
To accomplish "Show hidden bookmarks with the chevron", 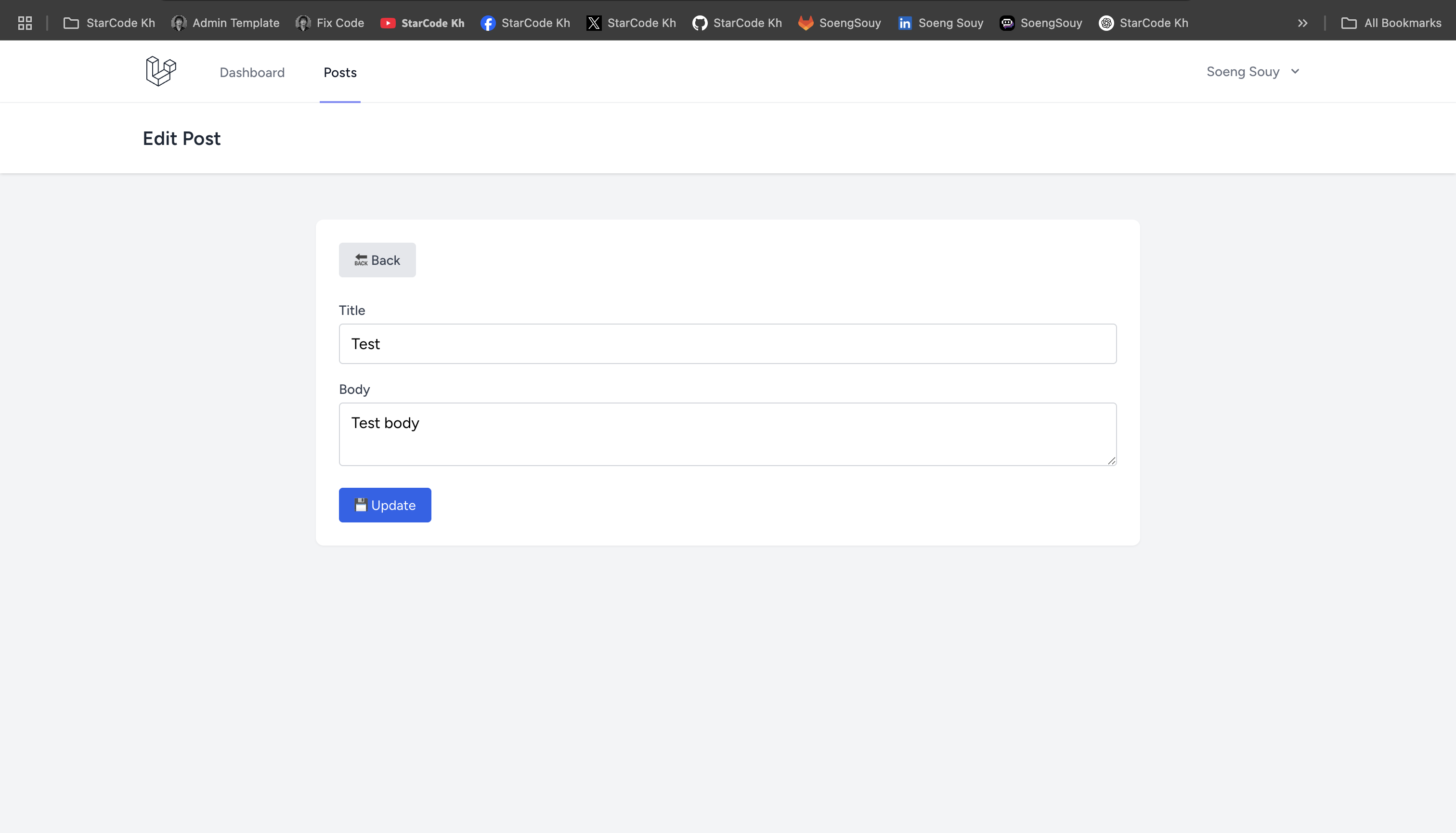I will (1303, 23).
